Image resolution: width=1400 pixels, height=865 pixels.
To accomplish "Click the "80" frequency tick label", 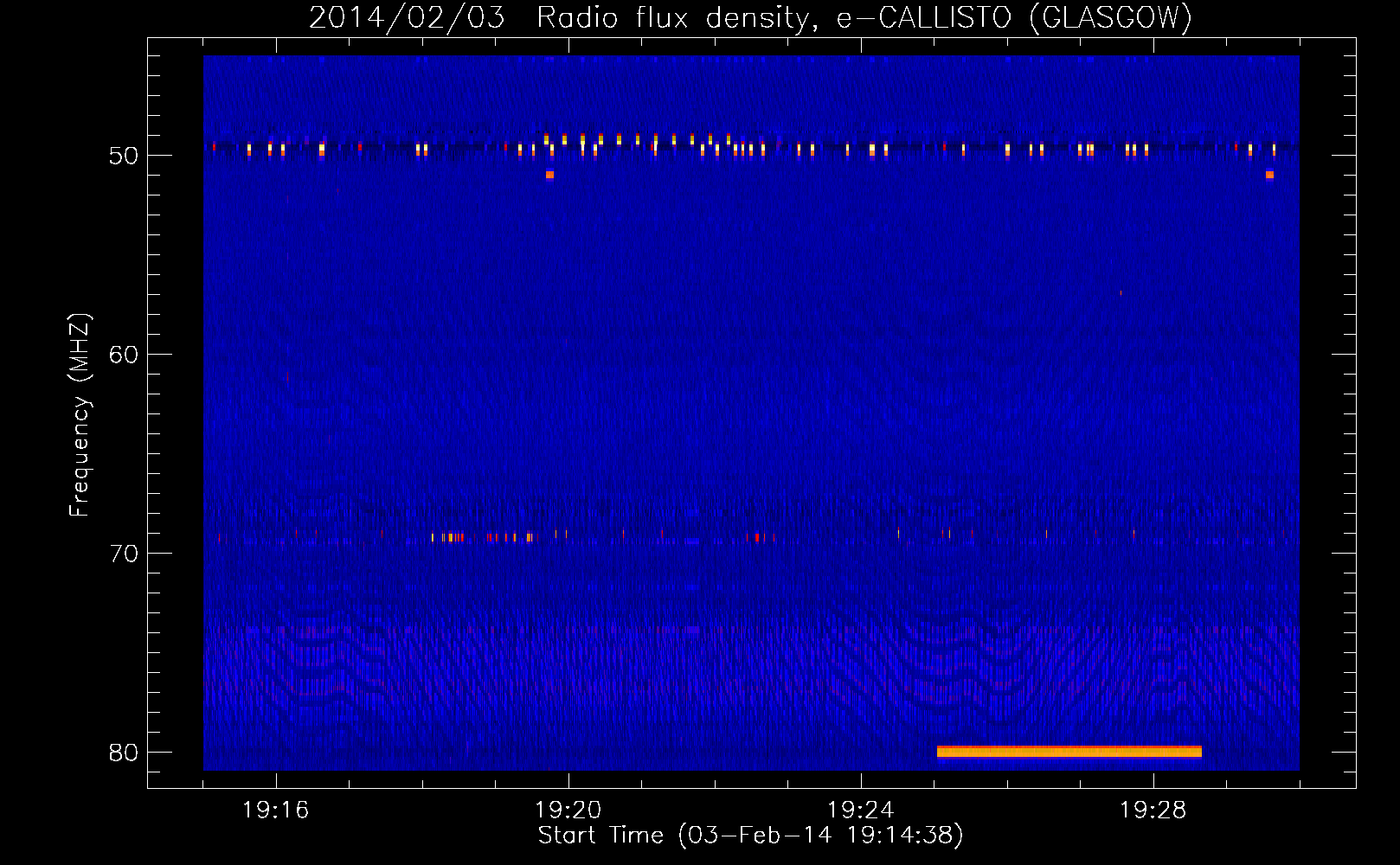I will pos(124,753).
